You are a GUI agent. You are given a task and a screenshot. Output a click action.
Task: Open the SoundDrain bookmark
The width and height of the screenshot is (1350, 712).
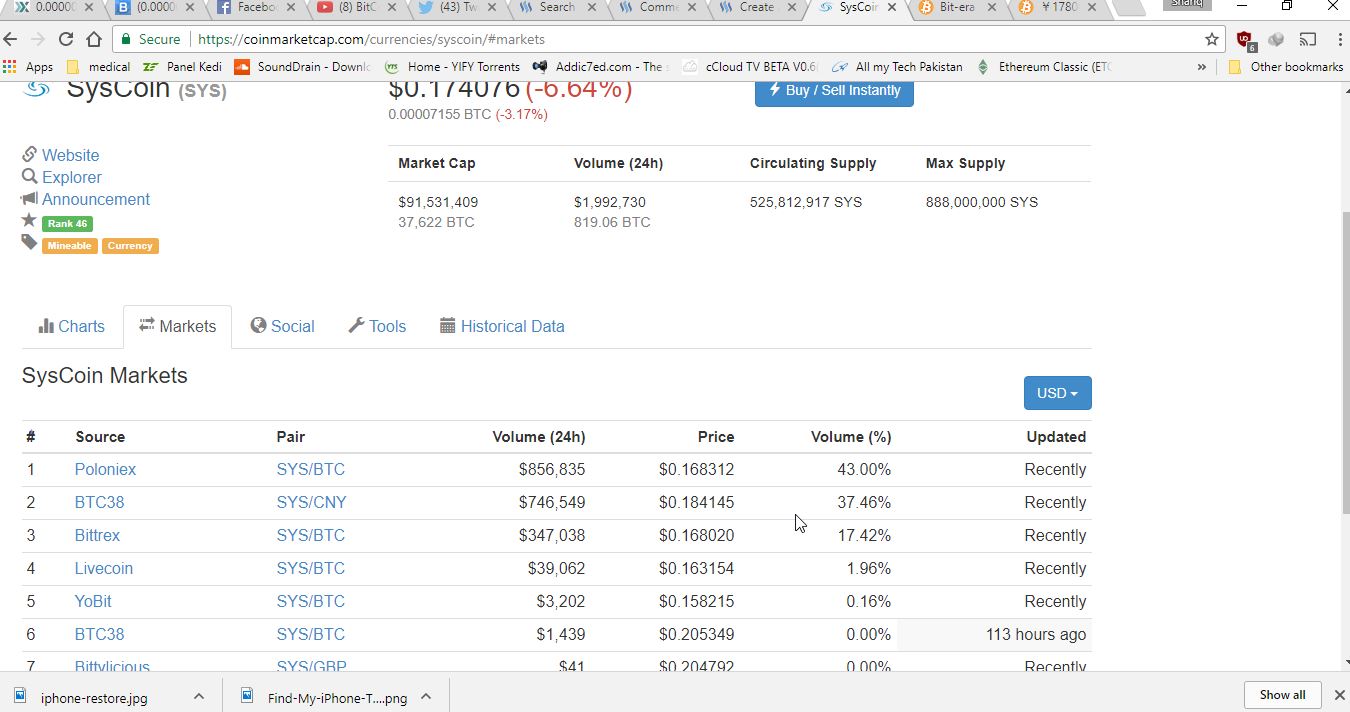tap(302, 67)
